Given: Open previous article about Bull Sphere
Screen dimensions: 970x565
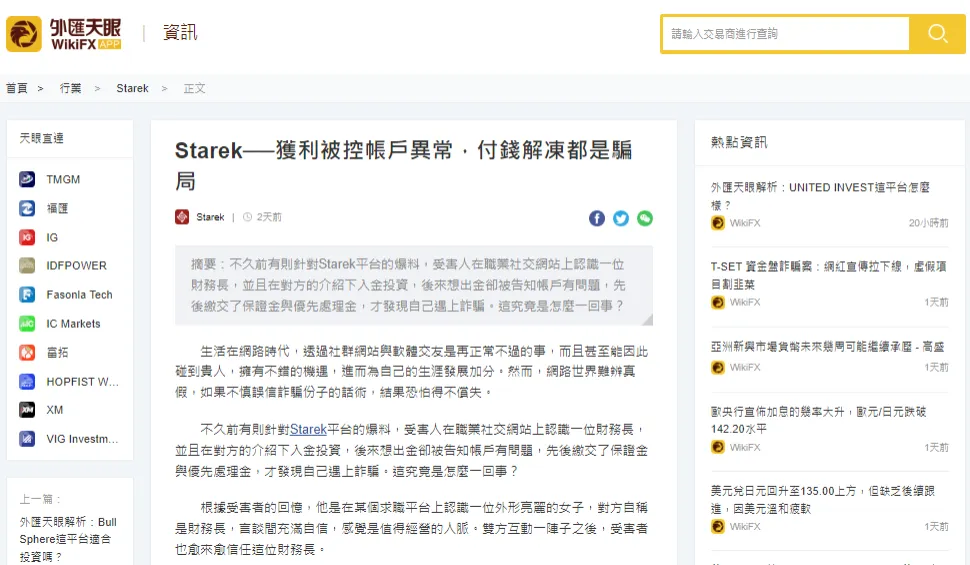Looking at the screenshot, I should tap(68, 539).
